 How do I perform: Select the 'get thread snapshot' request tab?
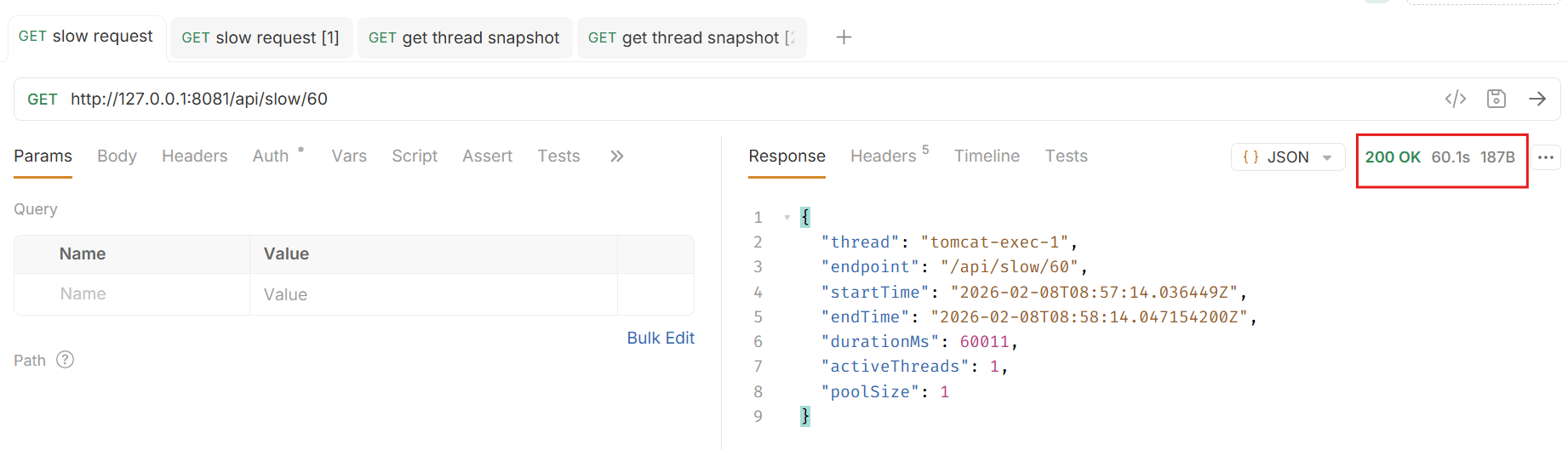(x=464, y=38)
